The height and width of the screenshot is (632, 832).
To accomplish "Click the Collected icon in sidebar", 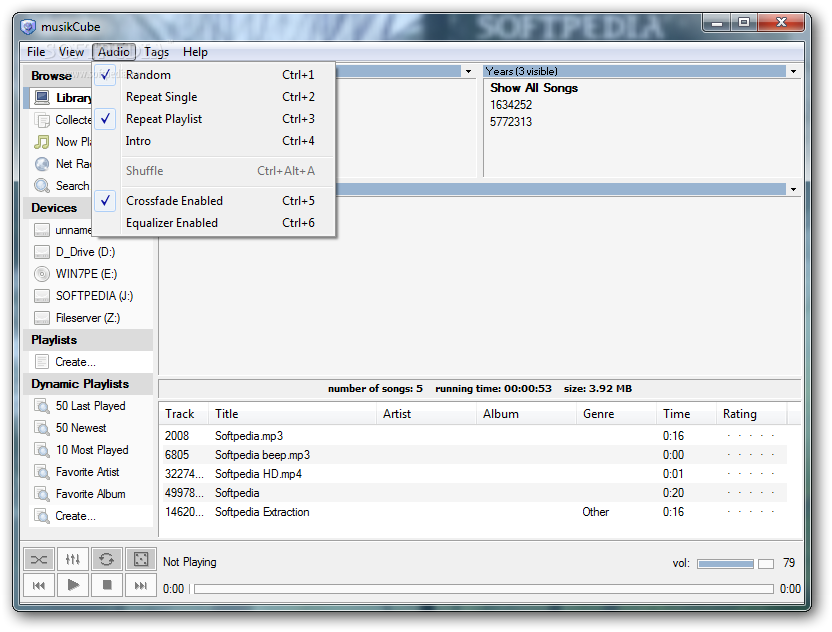I will point(42,120).
